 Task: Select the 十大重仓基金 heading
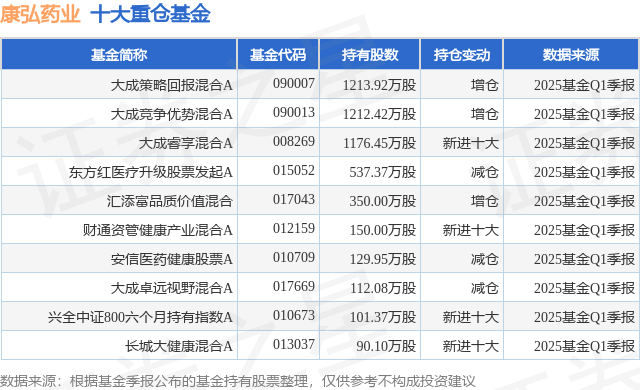[x=150, y=14]
